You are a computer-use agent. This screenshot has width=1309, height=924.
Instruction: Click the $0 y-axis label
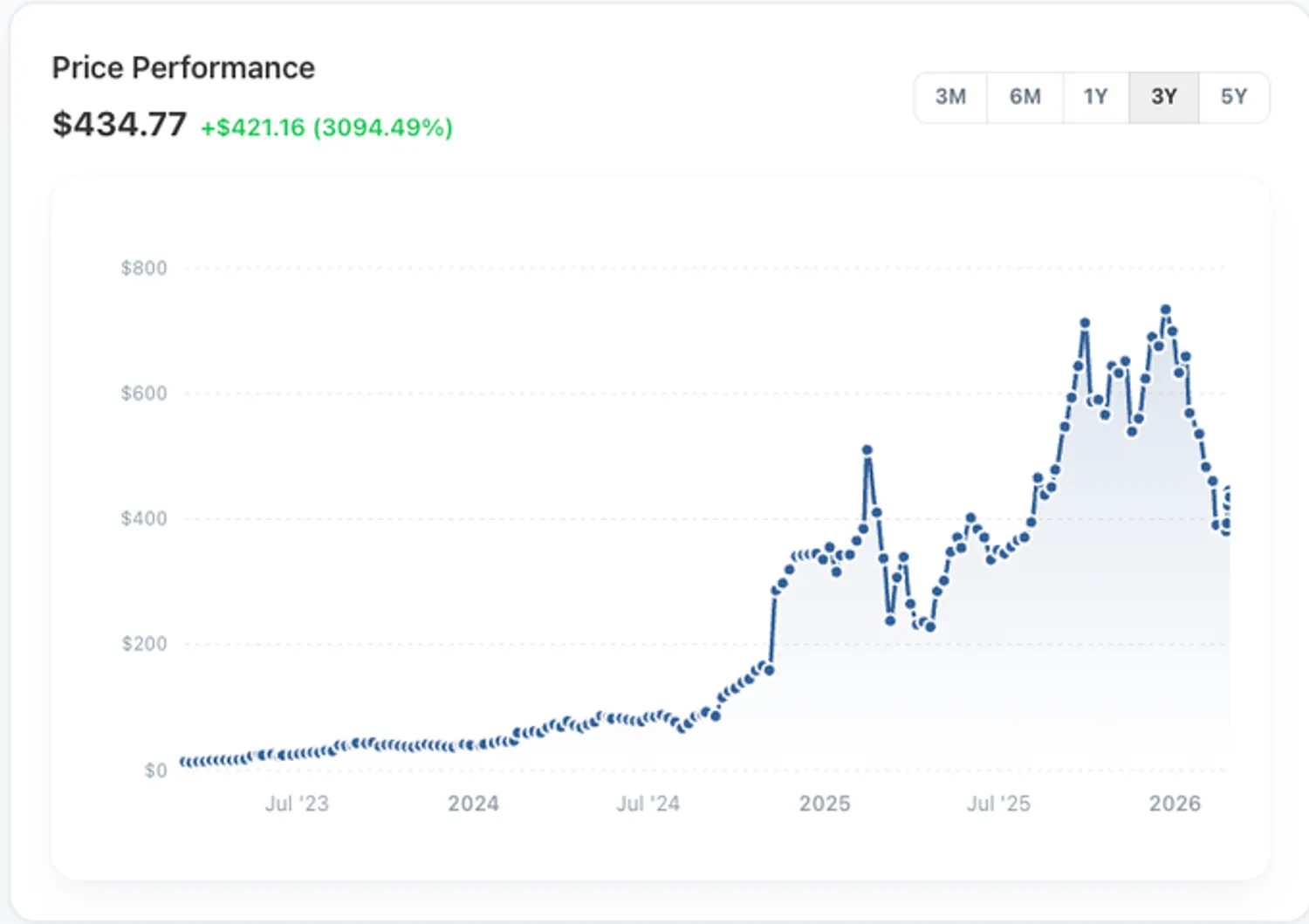(x=155, y=770)
